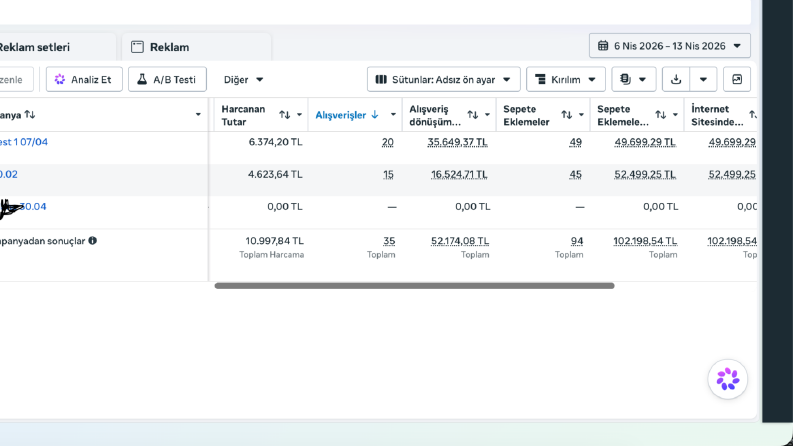Sort Alışverişler column down arrow
The width and height of the screenshot is (793, 446).
click(375, 115)
